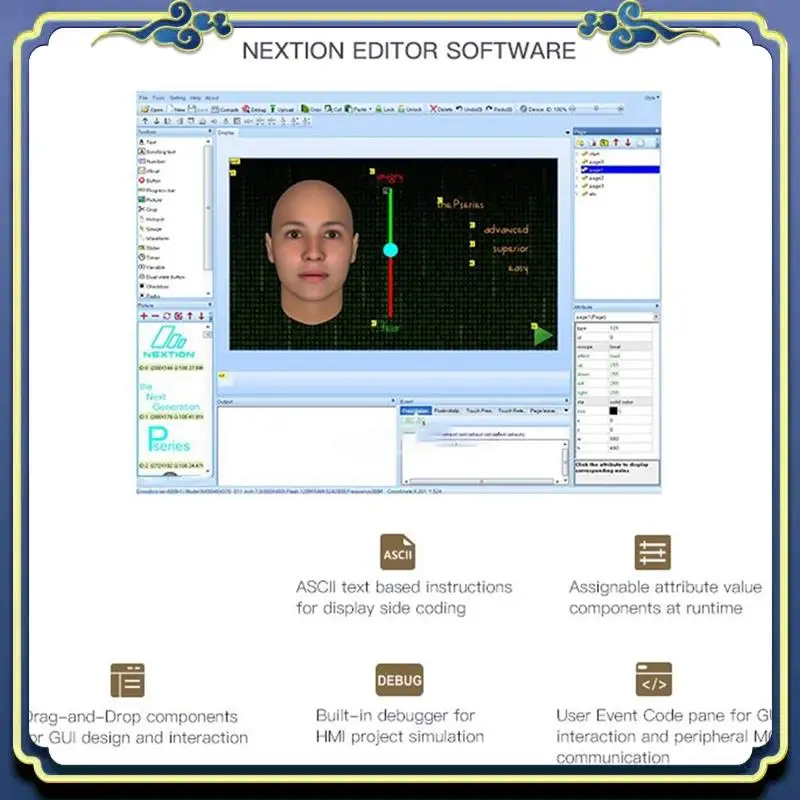Select Gauge component in Toolbox
The width and height of the screenshot is (800, 800).
151,229
